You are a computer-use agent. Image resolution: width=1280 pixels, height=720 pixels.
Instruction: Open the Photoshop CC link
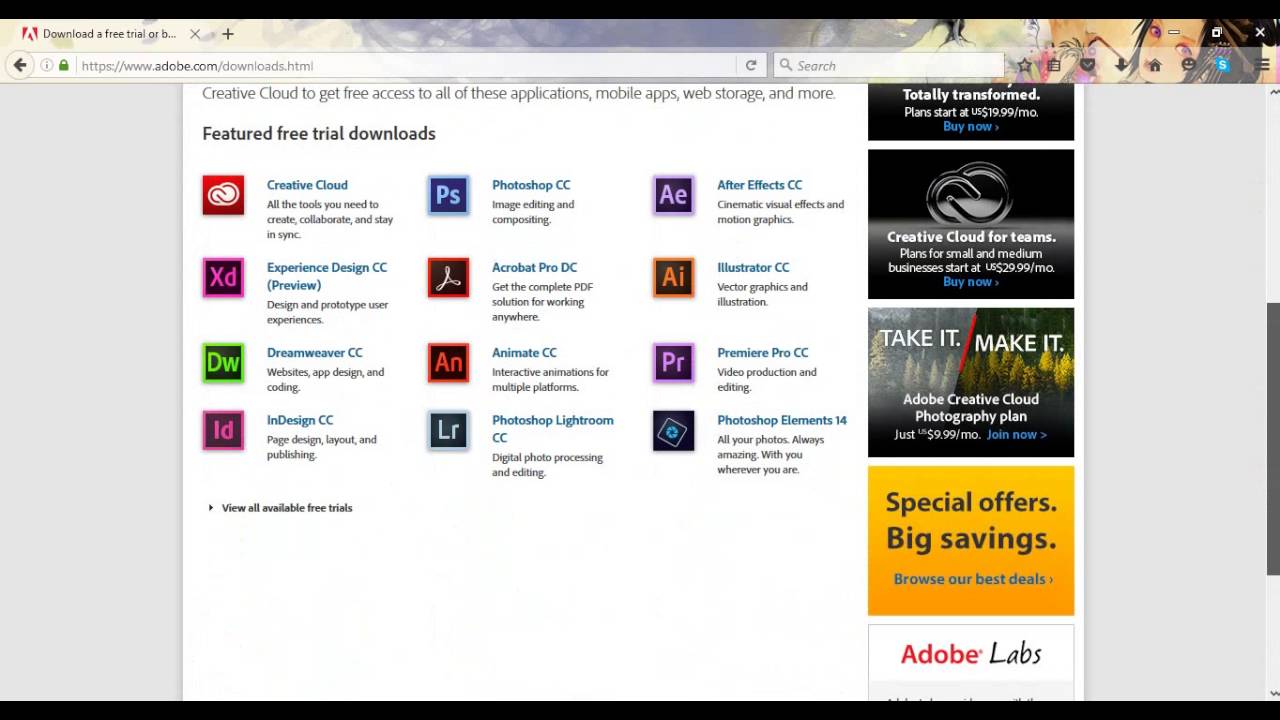(x=531, y=185)
